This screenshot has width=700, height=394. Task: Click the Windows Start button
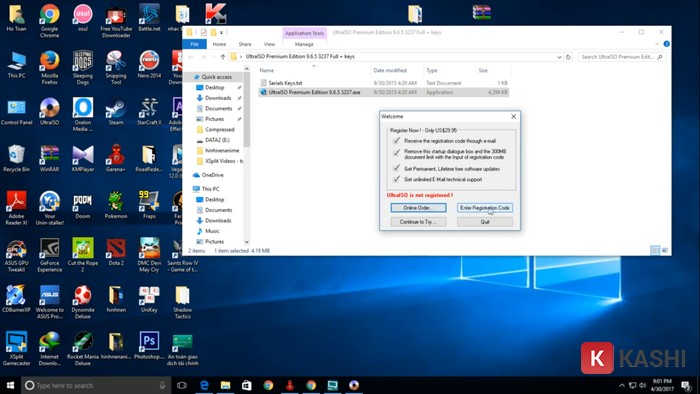tap(10, 385)
